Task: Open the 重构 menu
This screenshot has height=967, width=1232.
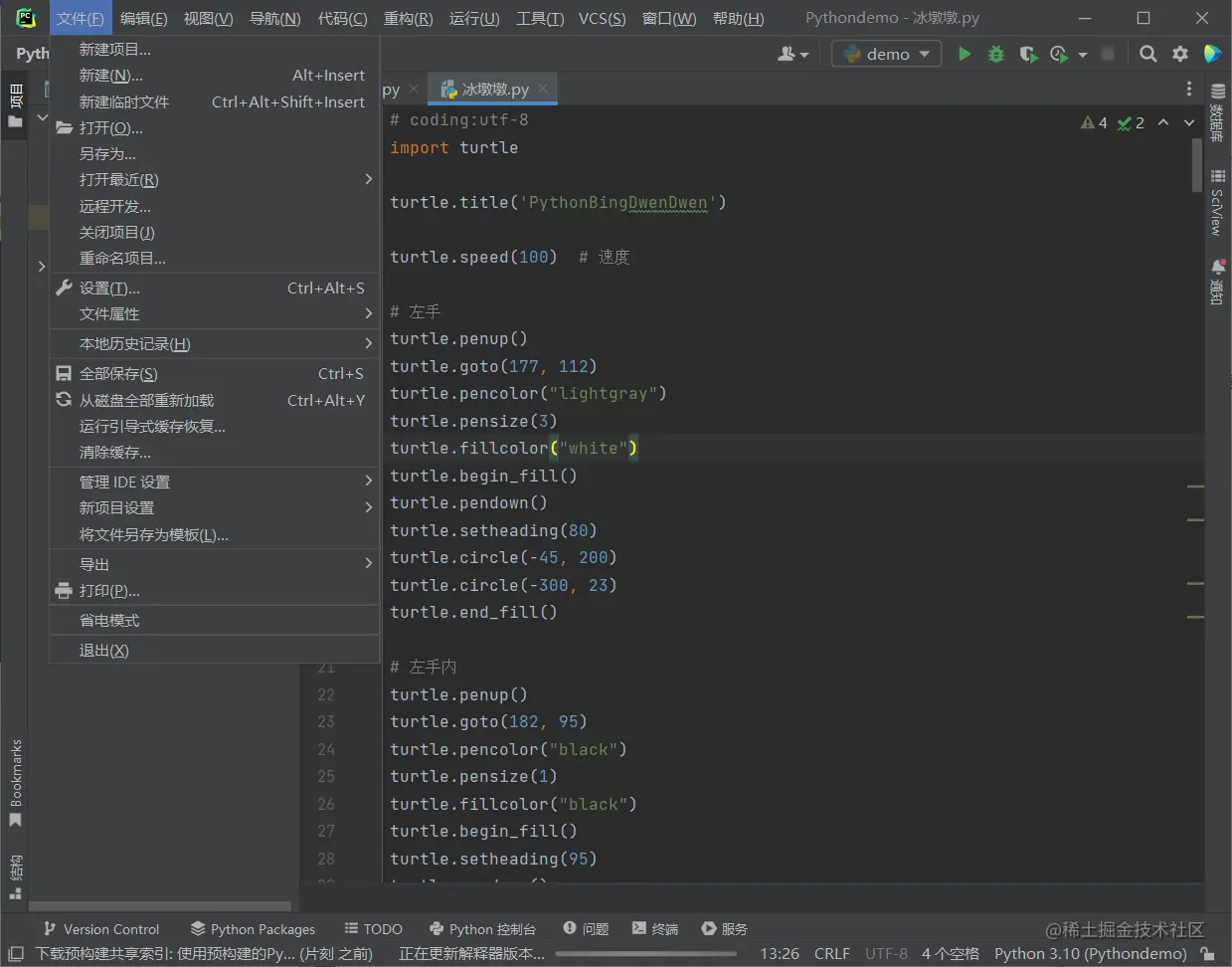Action: pos(408,18)
